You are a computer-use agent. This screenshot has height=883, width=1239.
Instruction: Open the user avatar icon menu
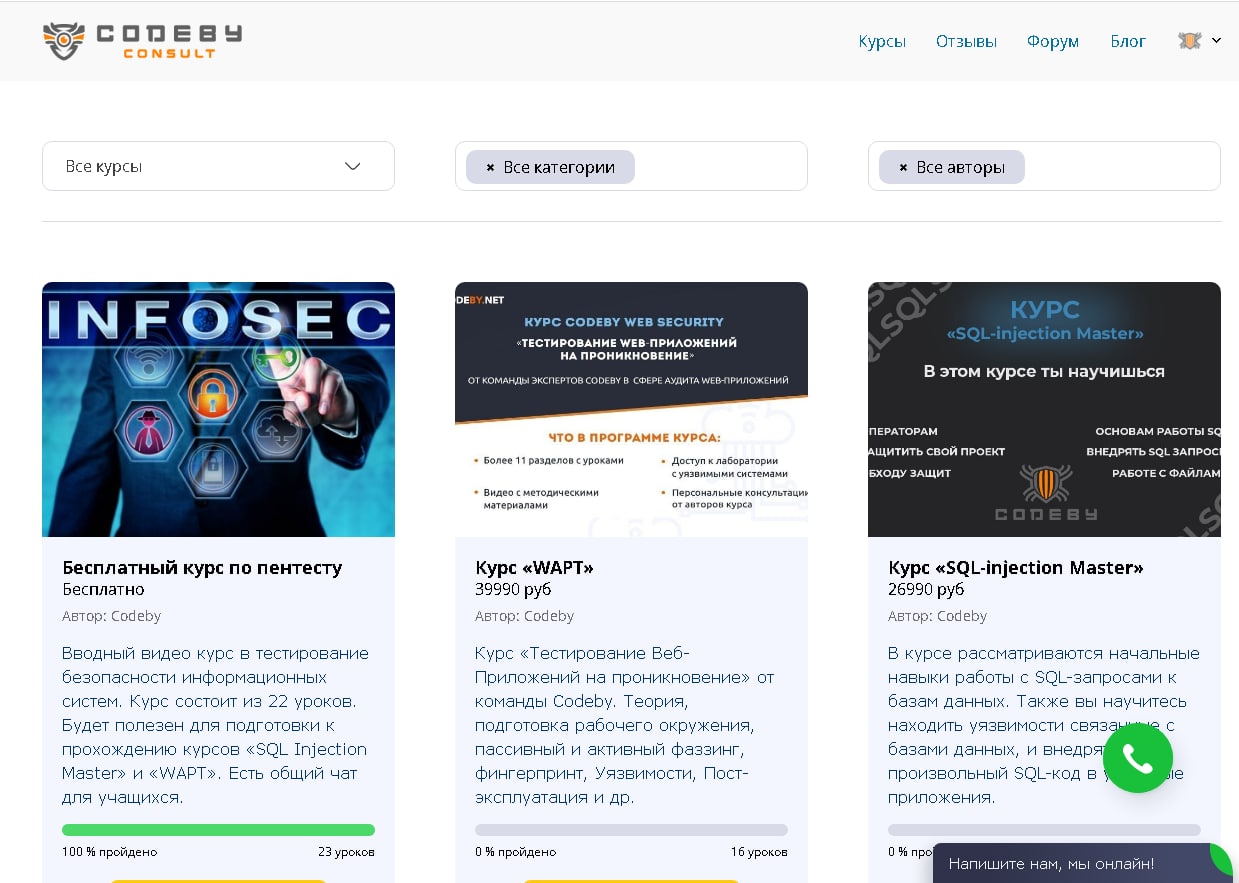point(1189,41)
